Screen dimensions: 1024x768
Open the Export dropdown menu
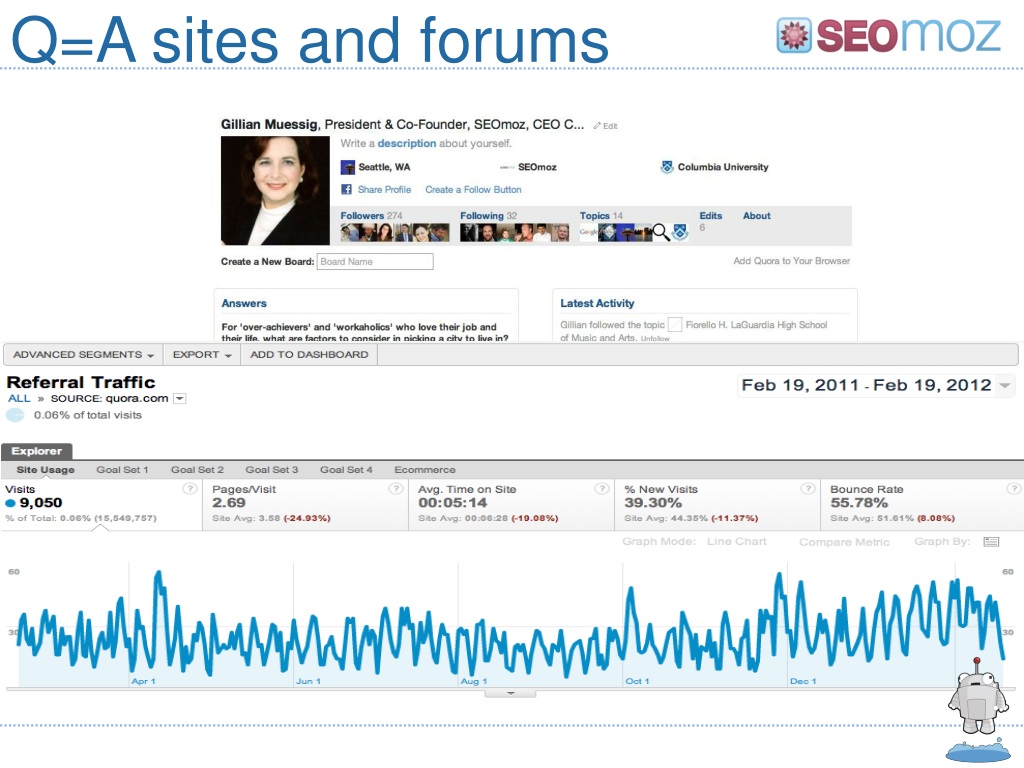202,355
